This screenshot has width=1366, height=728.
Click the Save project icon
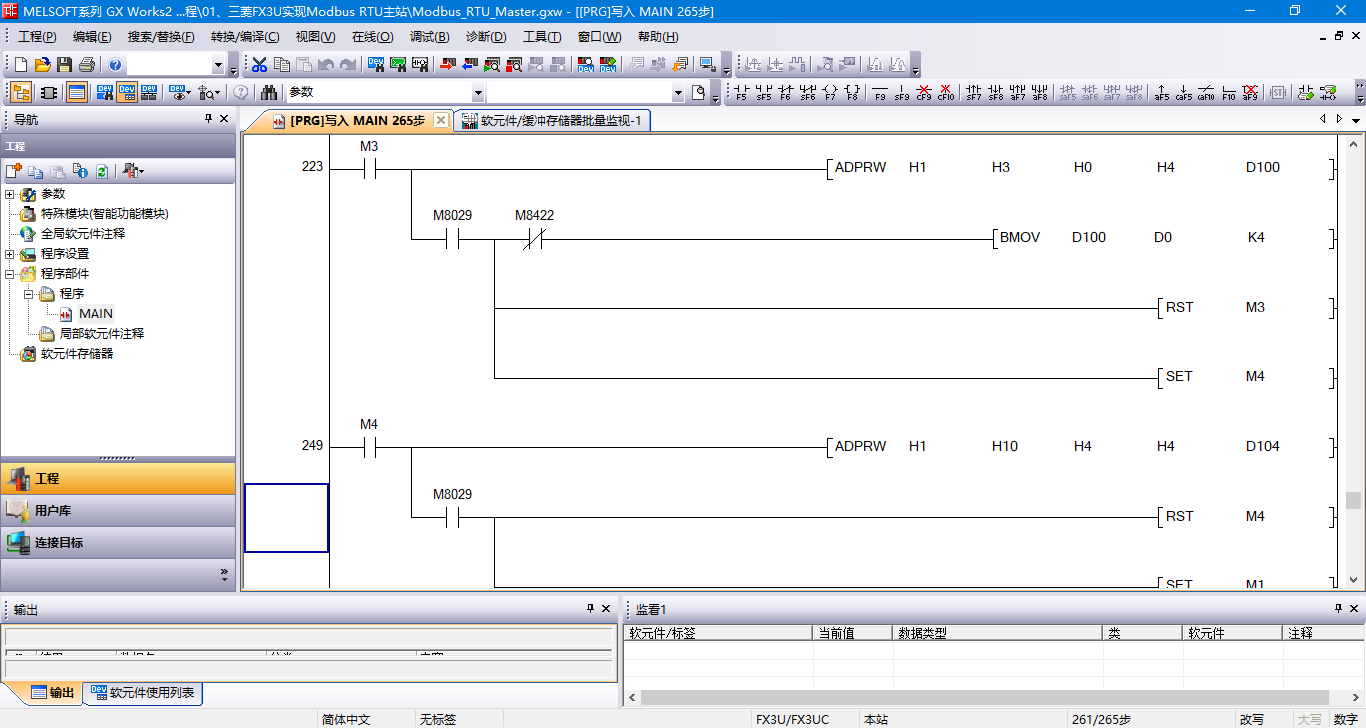click(64, 65)
